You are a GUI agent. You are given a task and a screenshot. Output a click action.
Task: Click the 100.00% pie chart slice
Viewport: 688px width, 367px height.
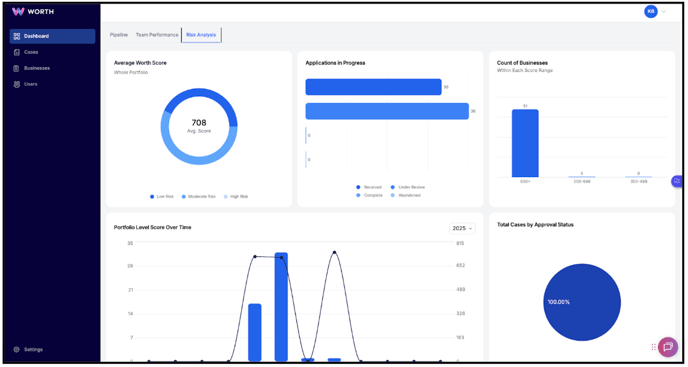click(582, 302)
